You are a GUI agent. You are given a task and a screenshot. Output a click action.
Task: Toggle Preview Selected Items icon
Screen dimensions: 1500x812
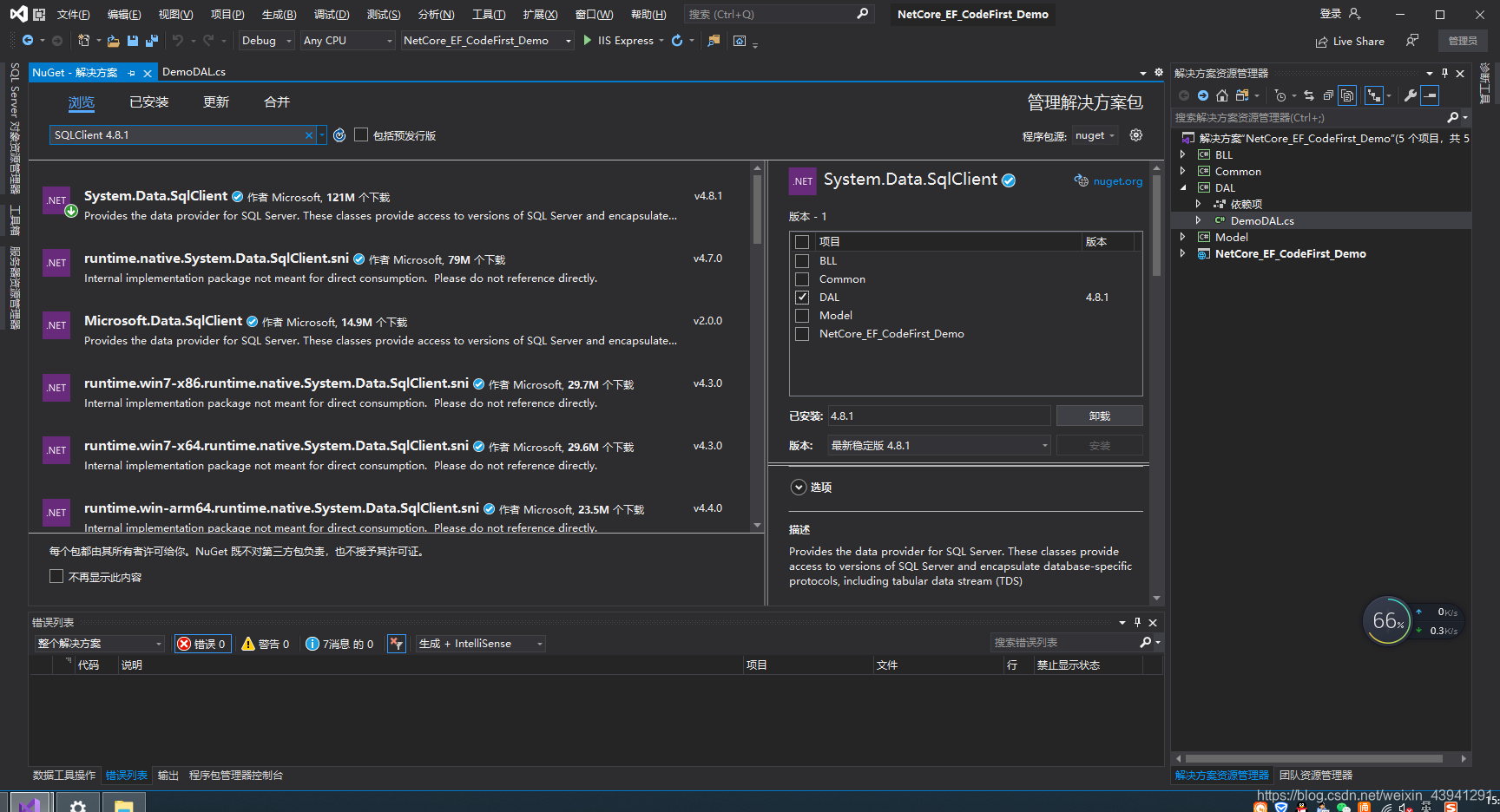pos(1430,95)
